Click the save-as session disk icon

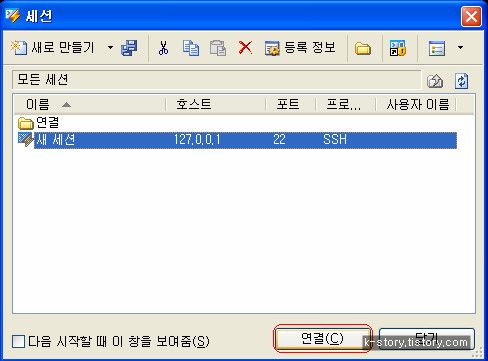coord(129,48)
